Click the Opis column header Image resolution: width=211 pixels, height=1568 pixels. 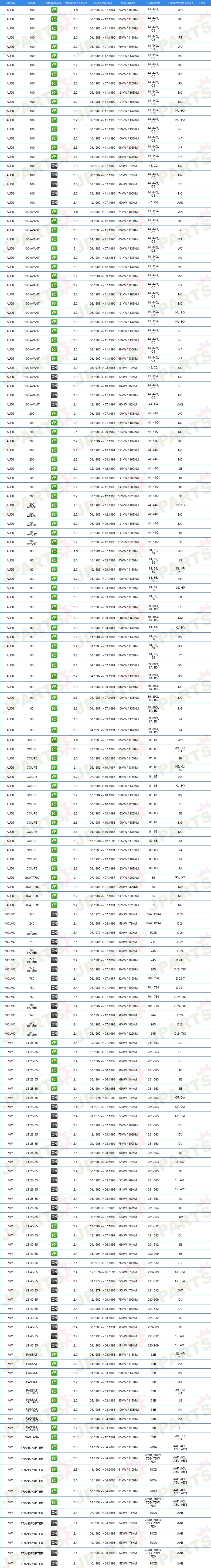202,2
